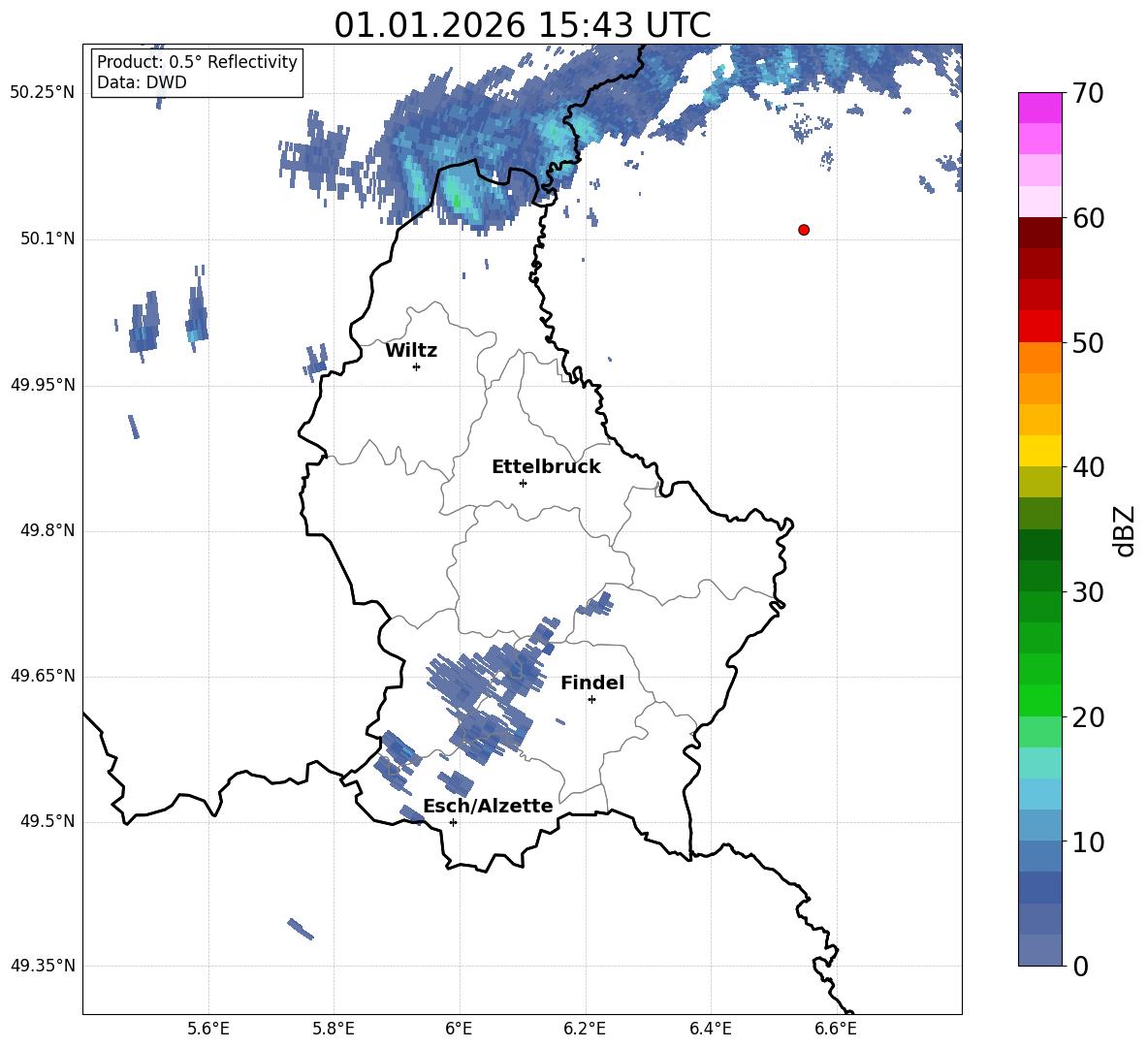Viewport: 1148px width, 1048px height.
Task: Click the colorbar tick value 20
Action: pyautogui.click(x=1088, y=717)
